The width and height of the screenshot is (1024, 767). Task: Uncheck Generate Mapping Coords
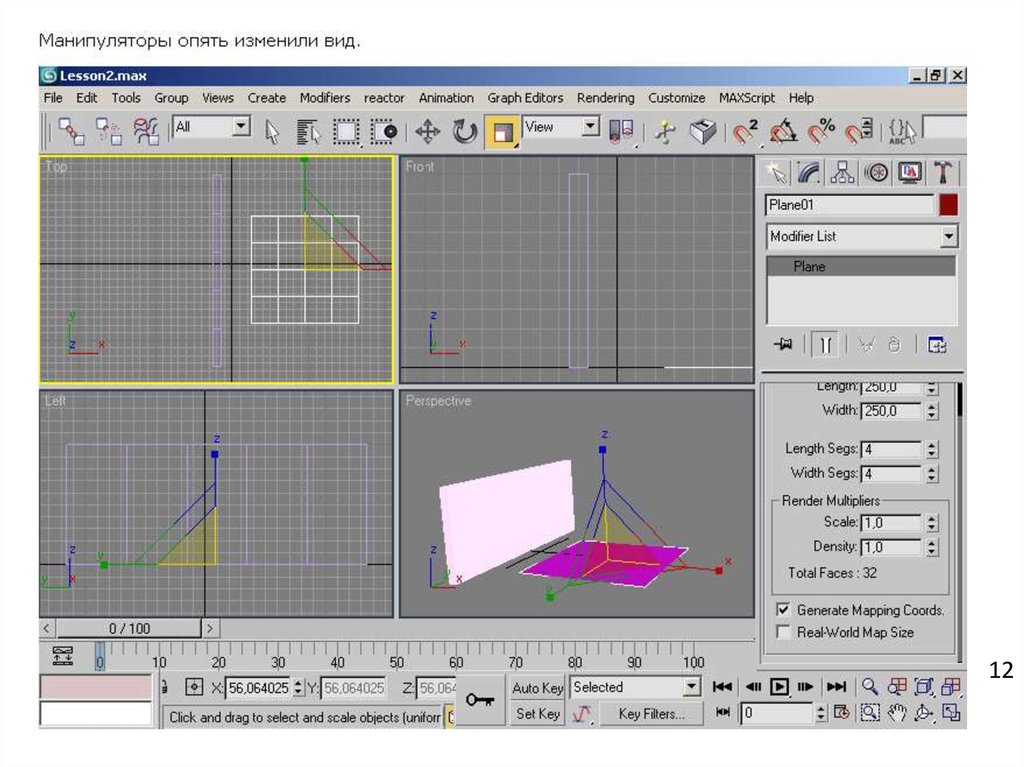(783, 610)
